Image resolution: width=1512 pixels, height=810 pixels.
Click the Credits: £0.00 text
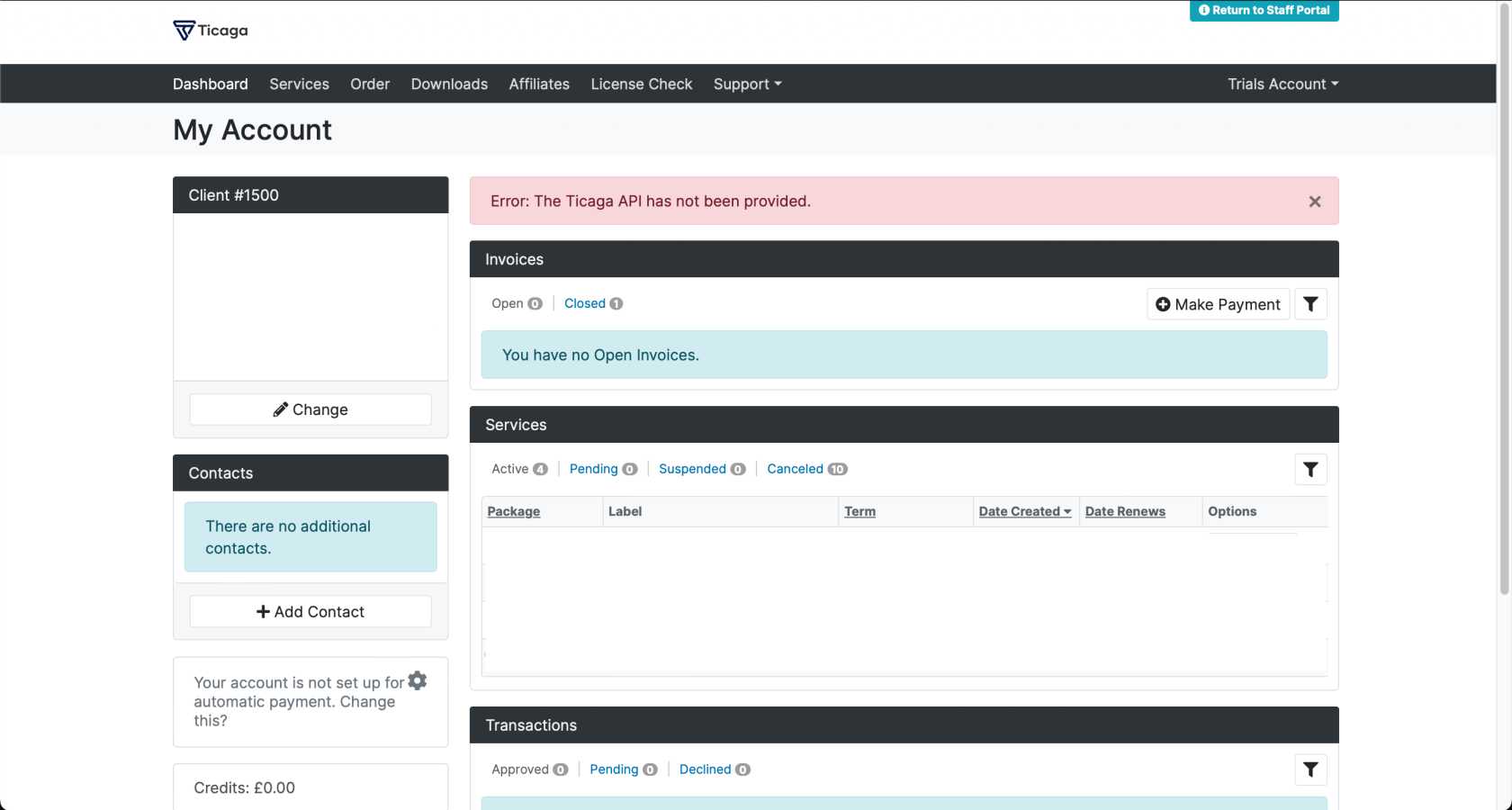coord(245,787)
